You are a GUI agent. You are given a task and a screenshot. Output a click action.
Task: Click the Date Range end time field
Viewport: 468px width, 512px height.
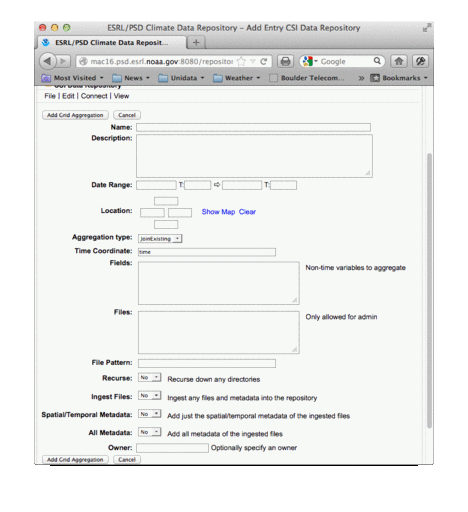(283, 185)
